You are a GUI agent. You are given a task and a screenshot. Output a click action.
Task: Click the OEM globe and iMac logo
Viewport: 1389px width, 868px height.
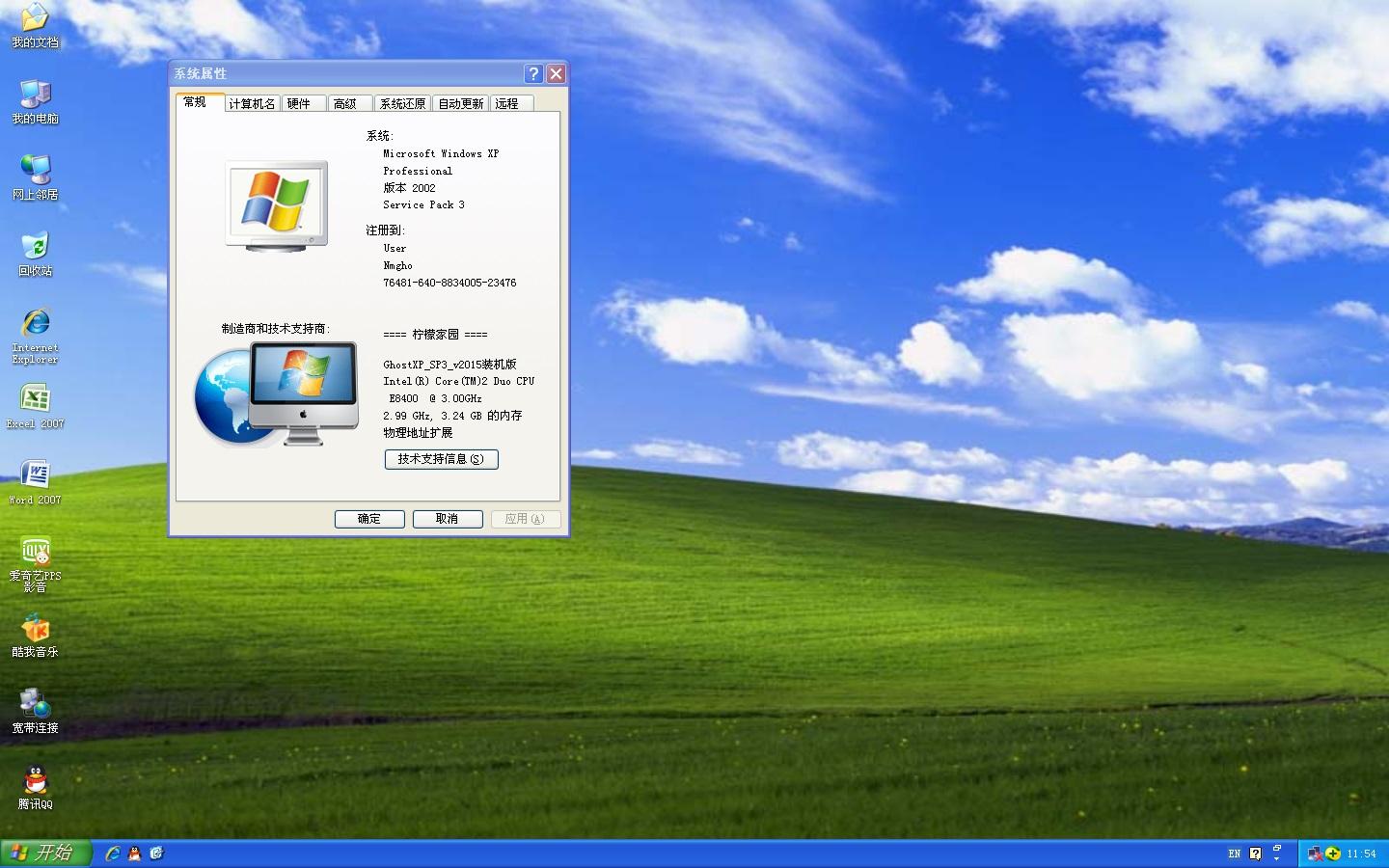coord(276,394)
